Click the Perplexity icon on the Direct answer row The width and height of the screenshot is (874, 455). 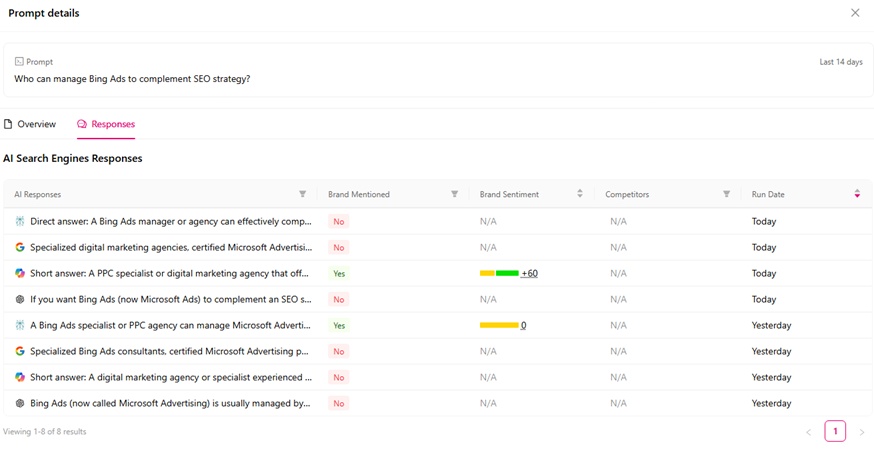tap(20, 221)
